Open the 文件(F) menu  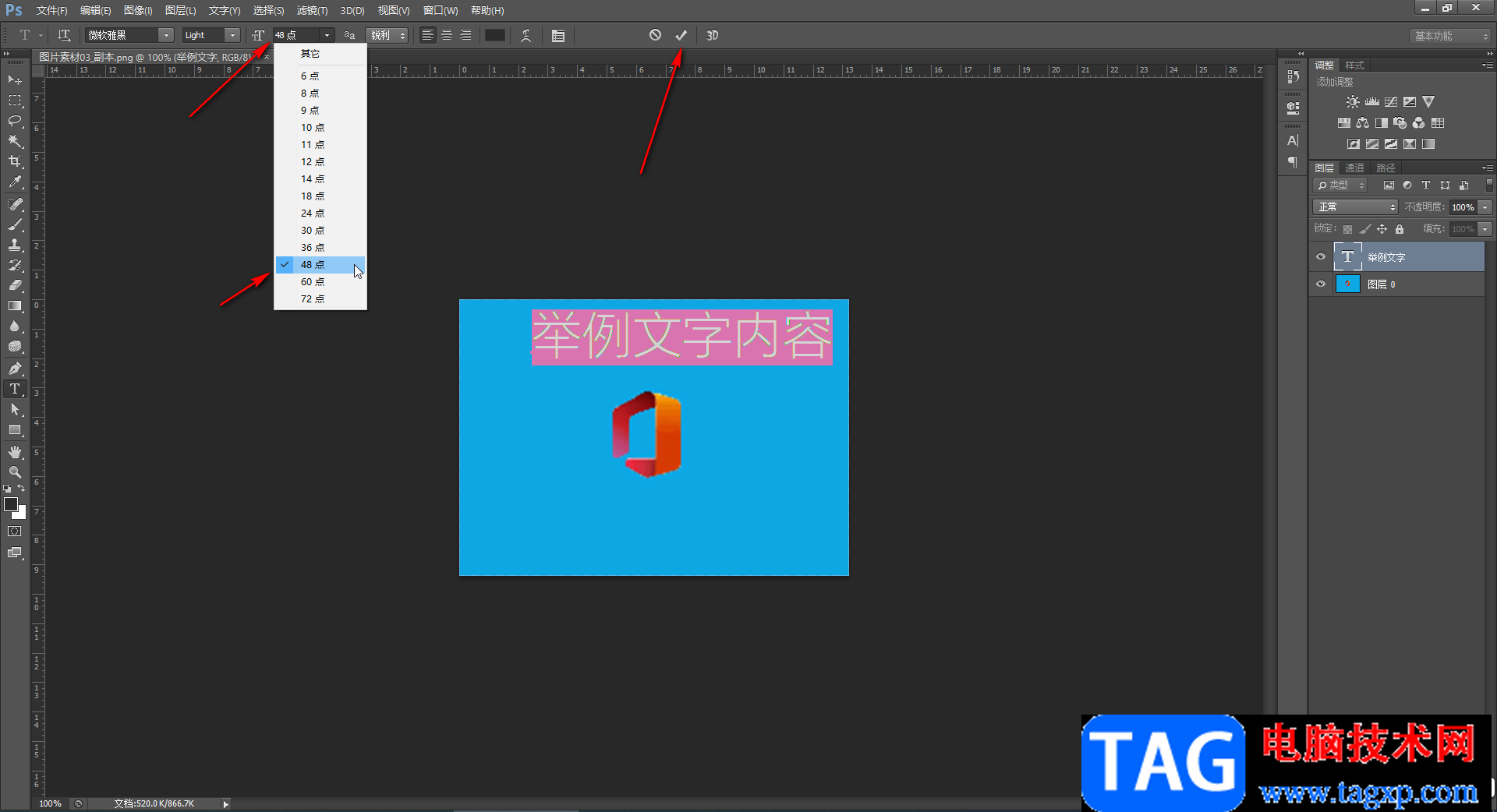tap(51, 11)
